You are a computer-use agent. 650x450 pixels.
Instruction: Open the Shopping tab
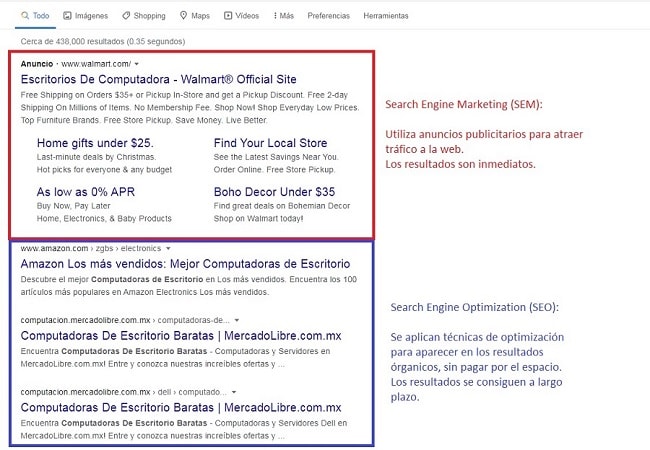coord(144,16)
